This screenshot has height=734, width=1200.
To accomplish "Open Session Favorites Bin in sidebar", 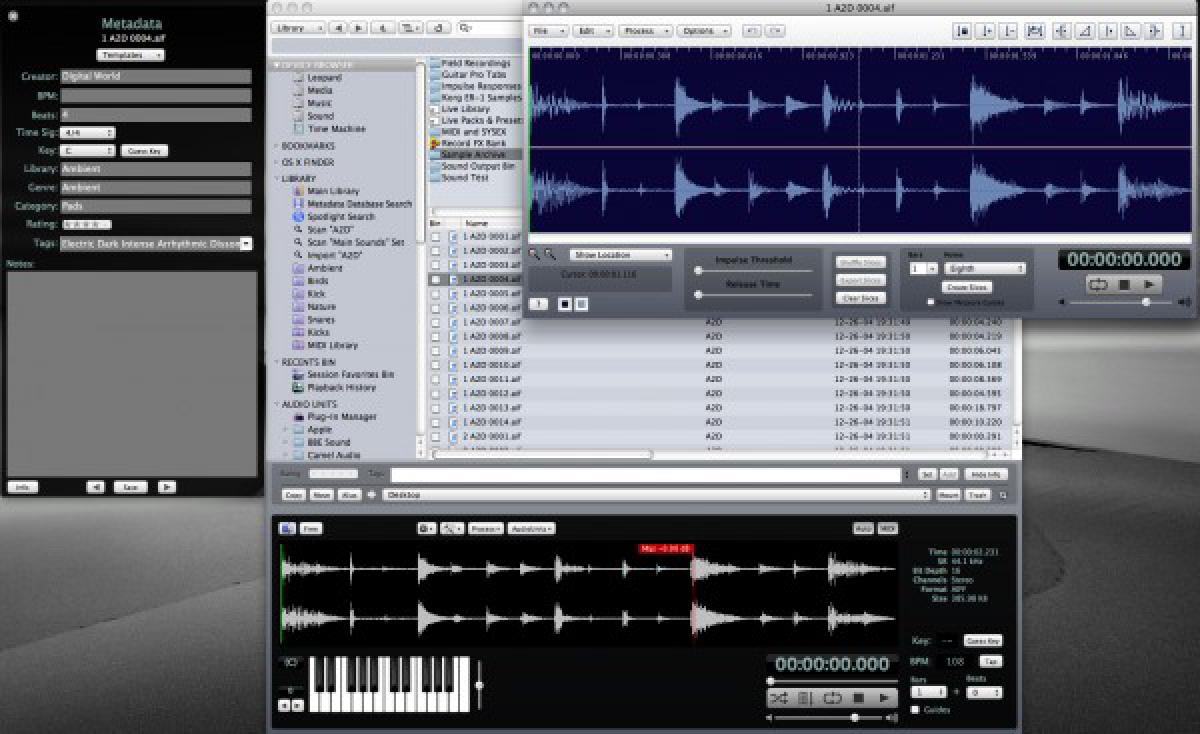I will click(350, 374).
